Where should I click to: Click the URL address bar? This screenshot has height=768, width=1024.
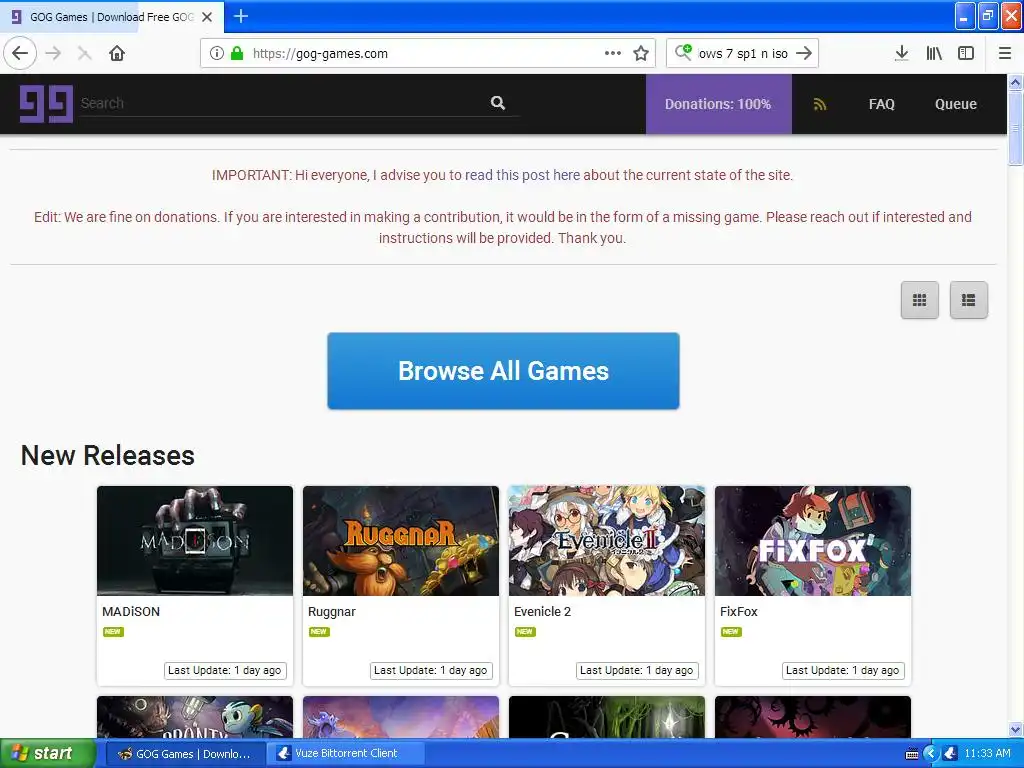coord(428,53)
